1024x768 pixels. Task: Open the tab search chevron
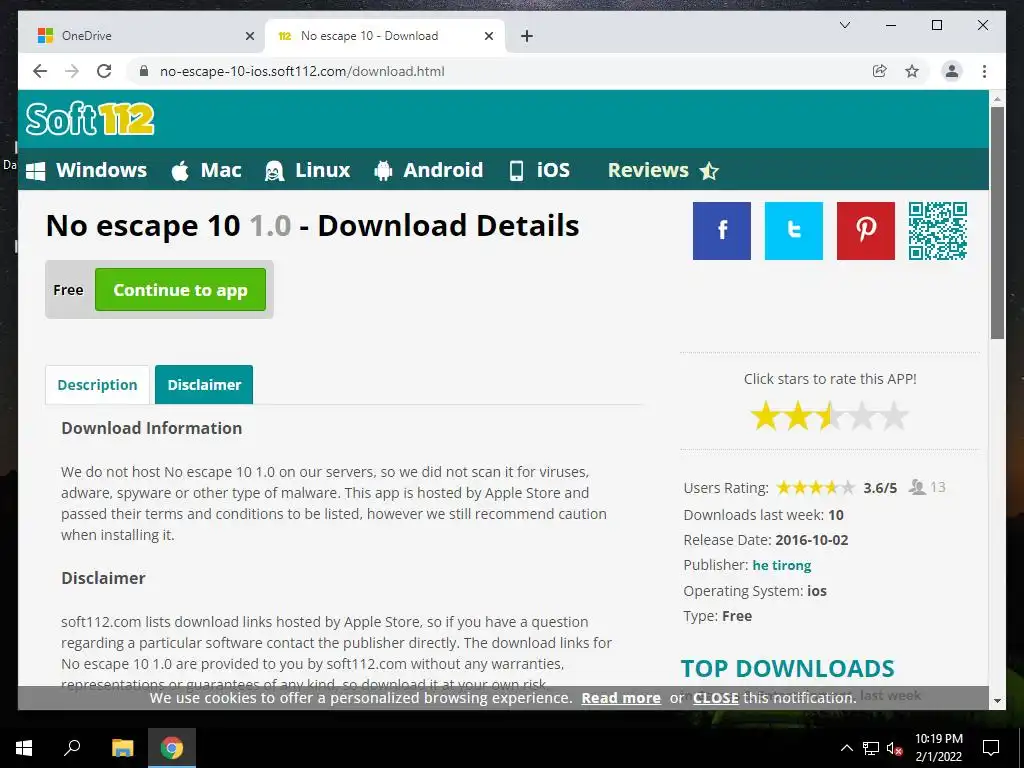[844, 25]
